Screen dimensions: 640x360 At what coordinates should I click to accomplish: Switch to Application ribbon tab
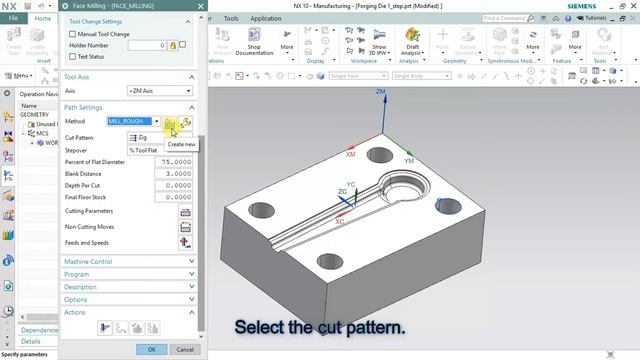(266, 19)
